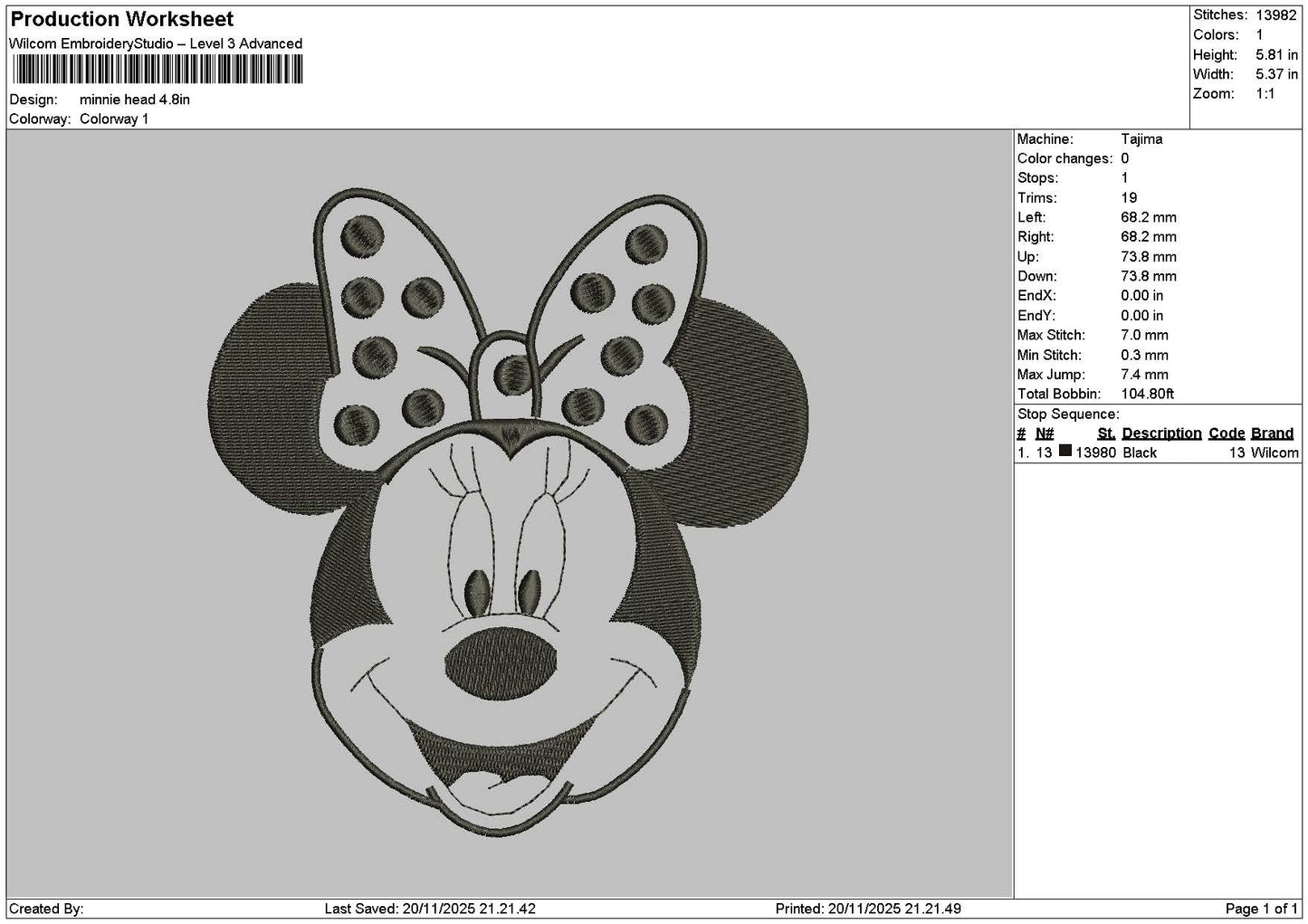Screen dimensions: 1308x924
Task: Select 'Wilcom EmbroideryStudio – Level 3 Advanced' text
Action: click(x=156, y=43)
